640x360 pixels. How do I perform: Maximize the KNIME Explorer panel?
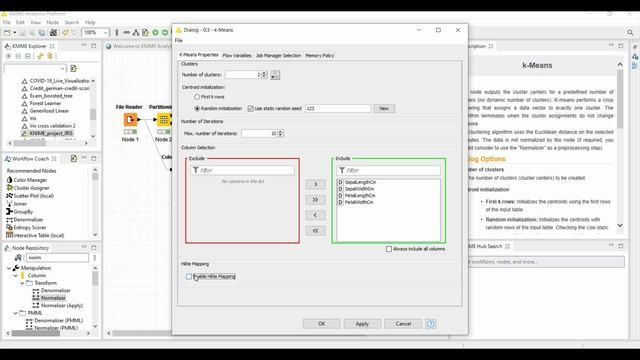click(93, 46)
